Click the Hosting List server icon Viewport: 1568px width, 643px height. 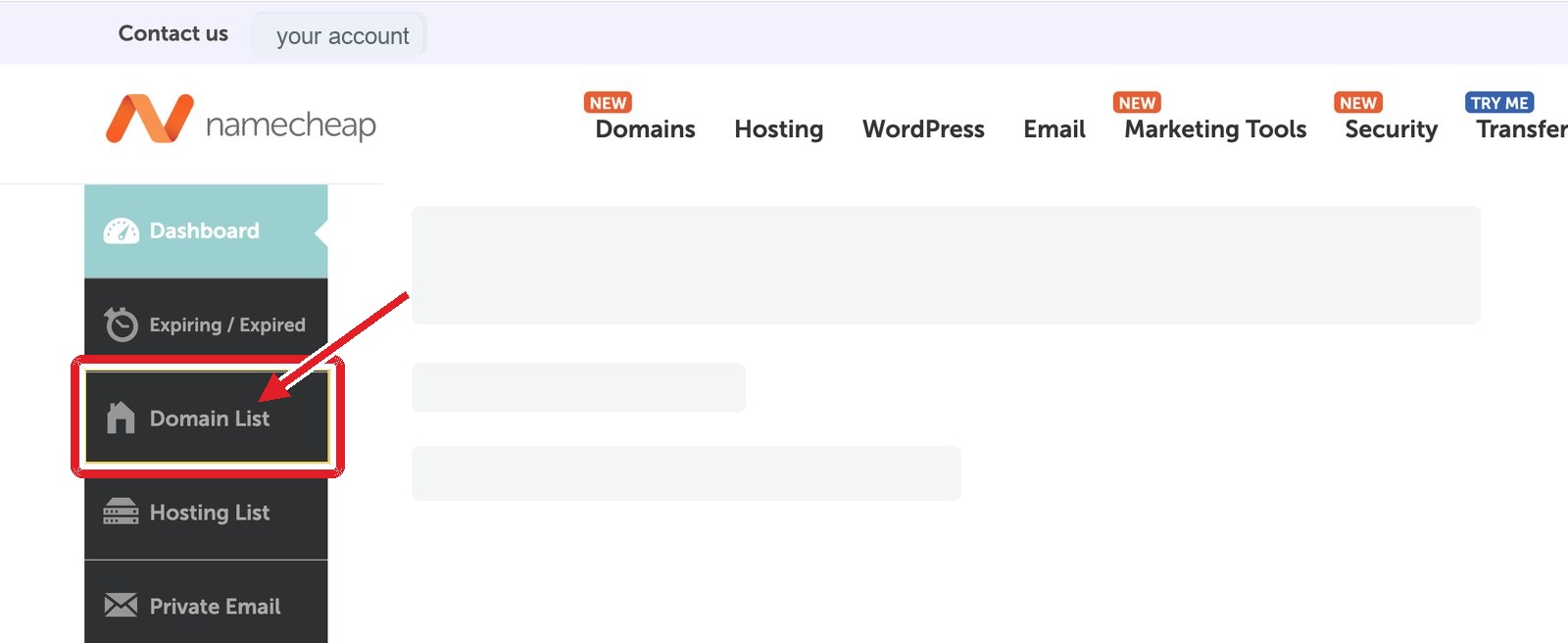click(x=121, y=512)
